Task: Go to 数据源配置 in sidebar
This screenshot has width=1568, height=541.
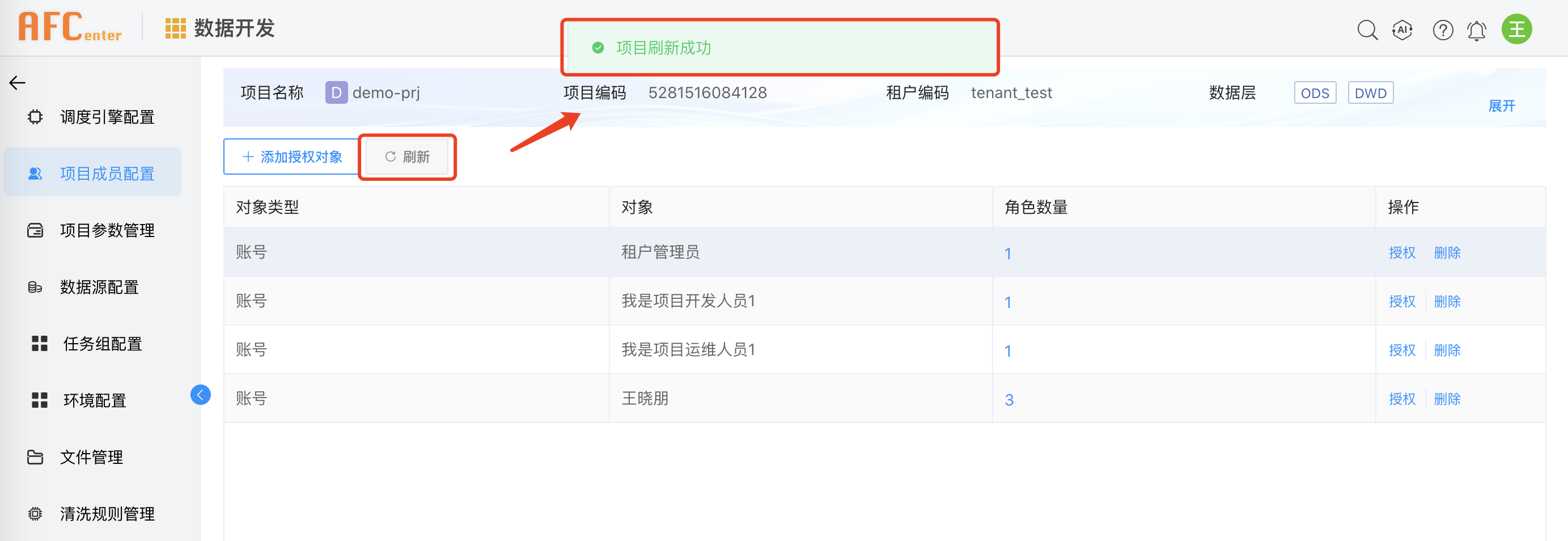Action: [99, 287]
